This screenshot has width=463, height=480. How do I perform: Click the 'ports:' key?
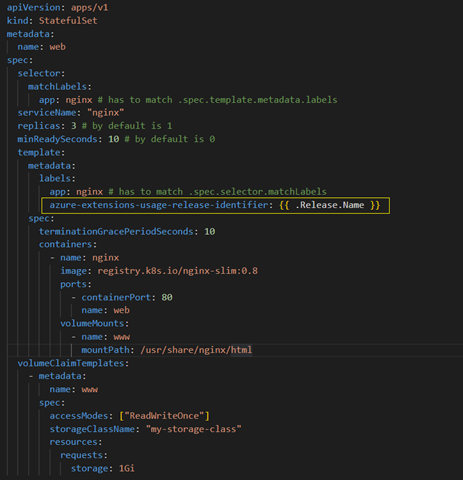76,284
